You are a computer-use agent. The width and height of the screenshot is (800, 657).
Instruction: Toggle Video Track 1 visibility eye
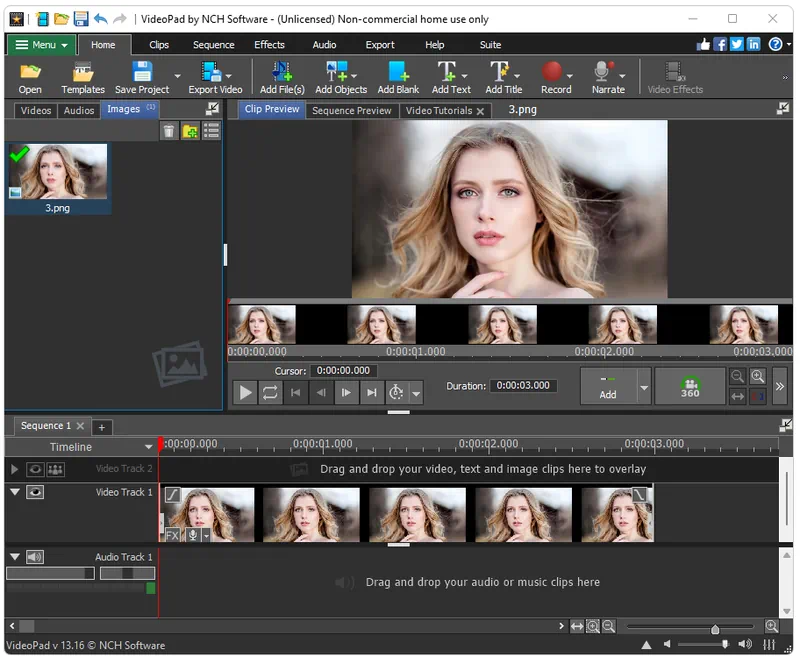pyautogui.click(x=35, y=492)
